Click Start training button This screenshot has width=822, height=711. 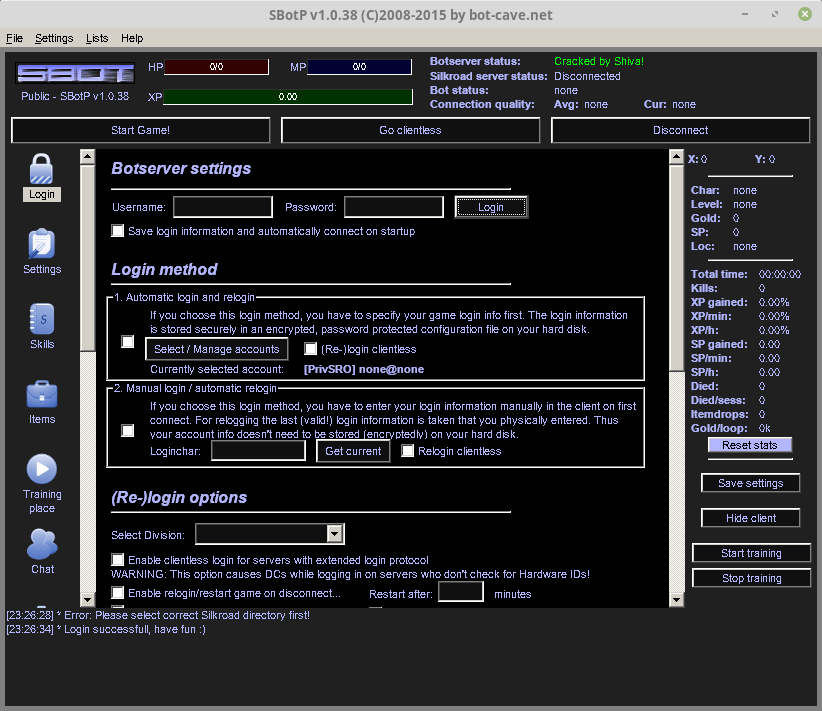[751, 553]
